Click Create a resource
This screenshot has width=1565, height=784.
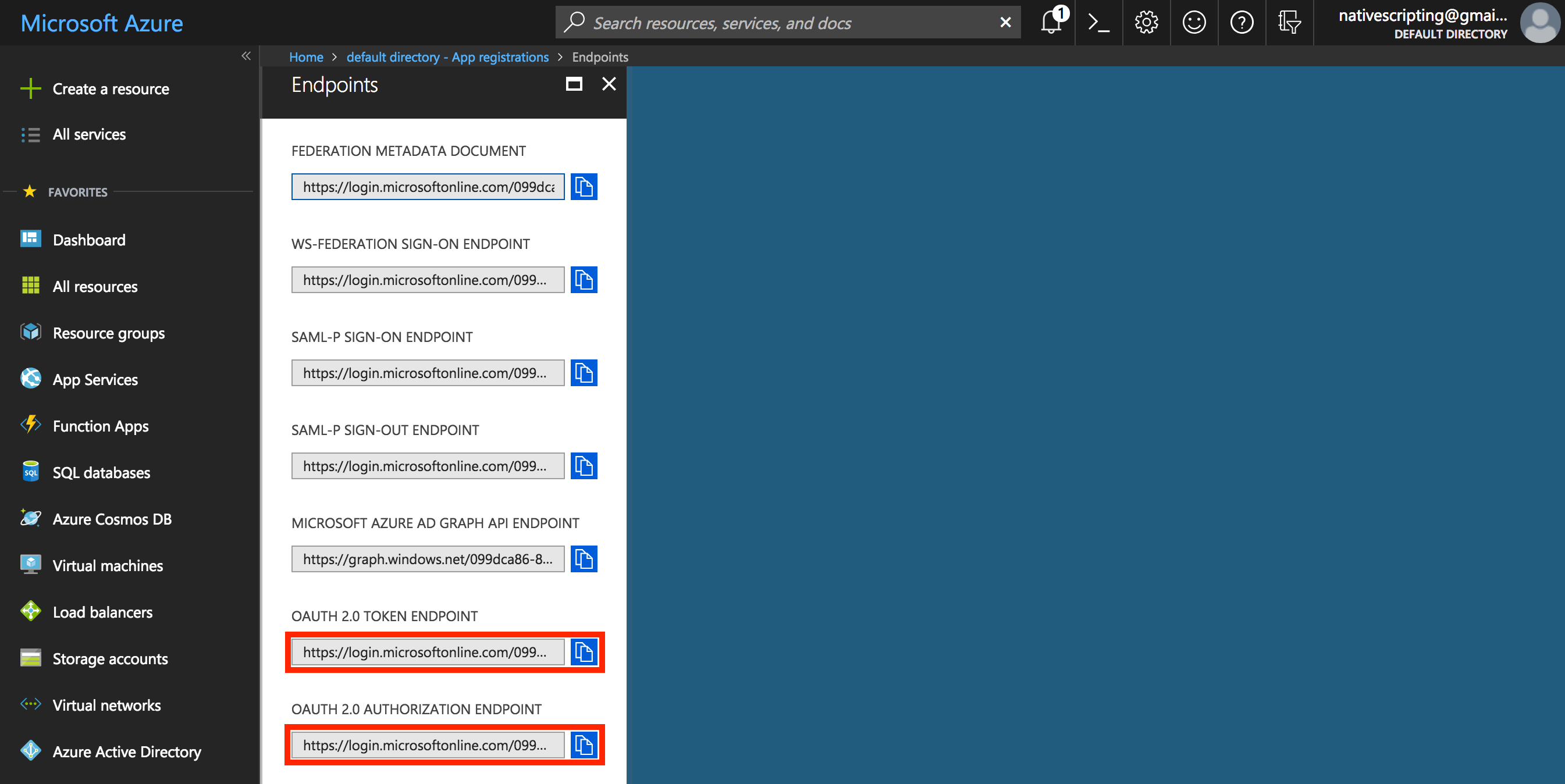(x=111, y=89)
